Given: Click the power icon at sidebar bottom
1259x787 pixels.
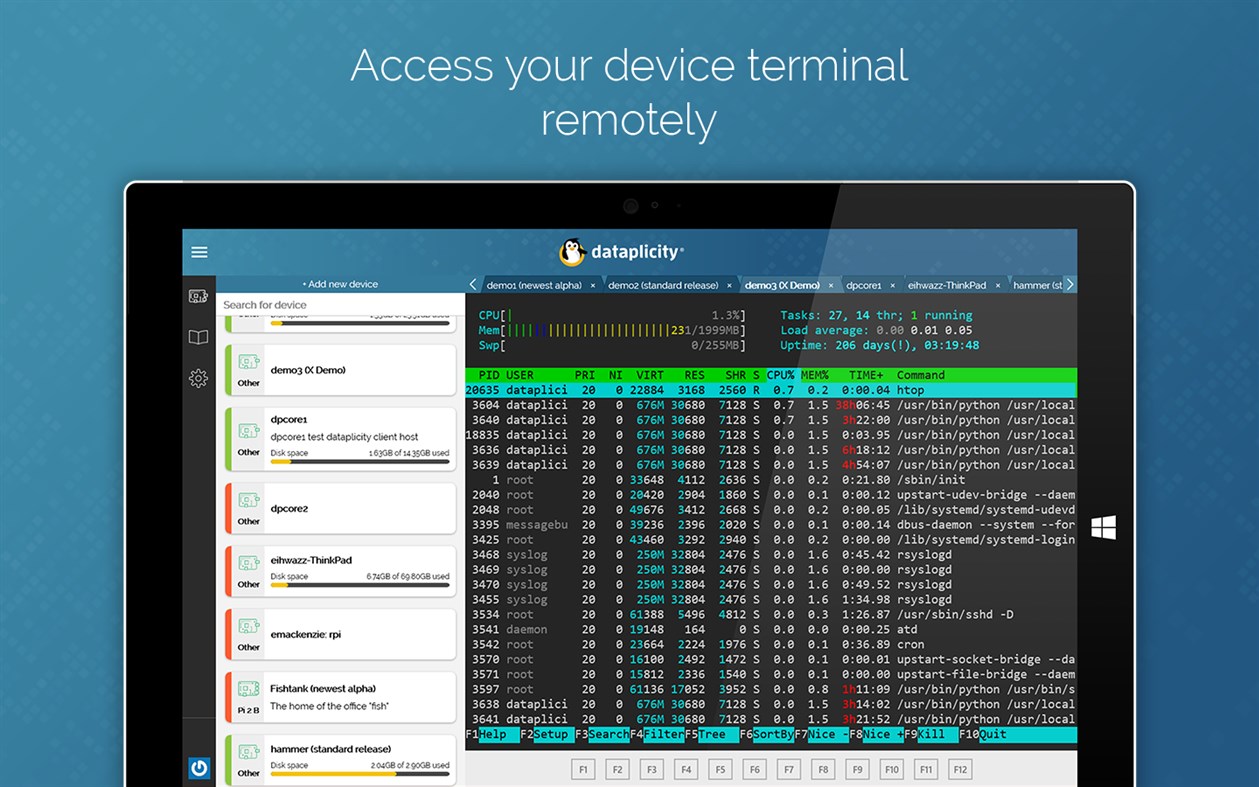Looking at the screenshot, I should point(199,766).
